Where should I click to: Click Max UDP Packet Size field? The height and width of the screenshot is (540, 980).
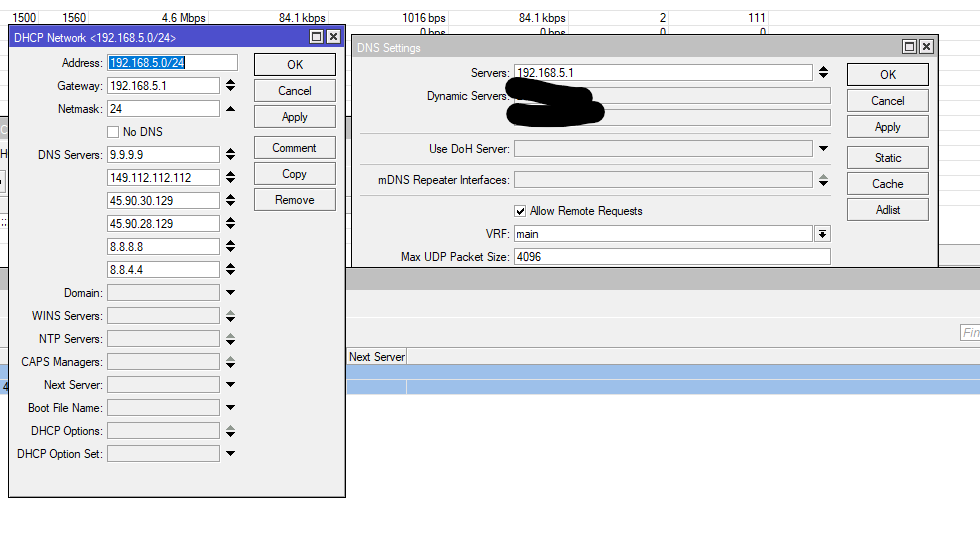point(672,257)
